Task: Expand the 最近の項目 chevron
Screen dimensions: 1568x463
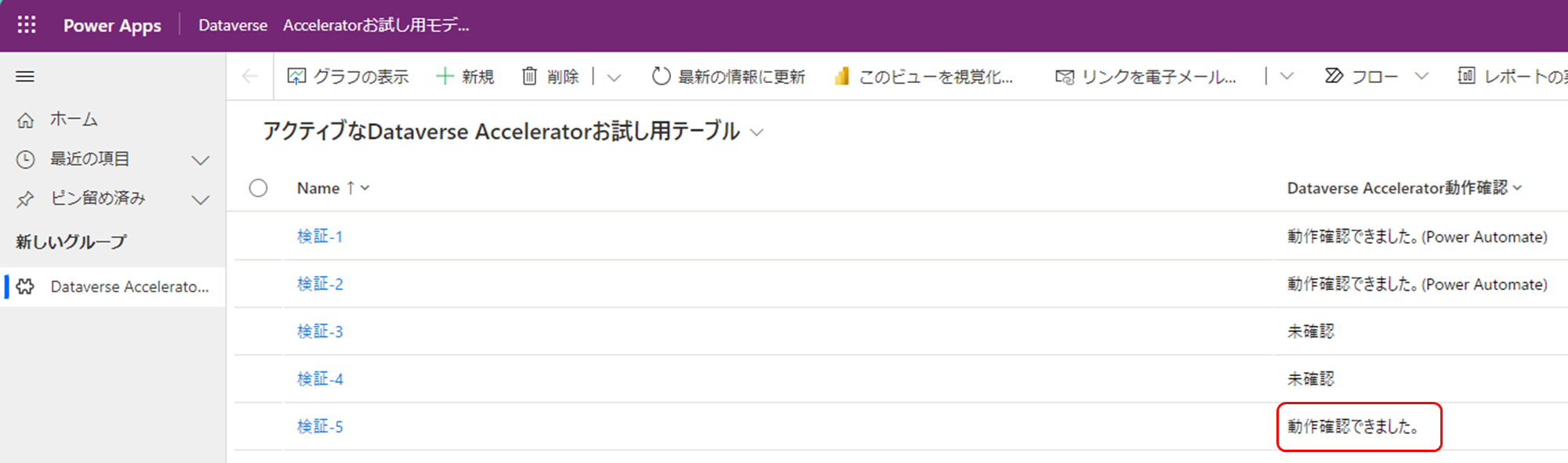Action: point(201,160)
